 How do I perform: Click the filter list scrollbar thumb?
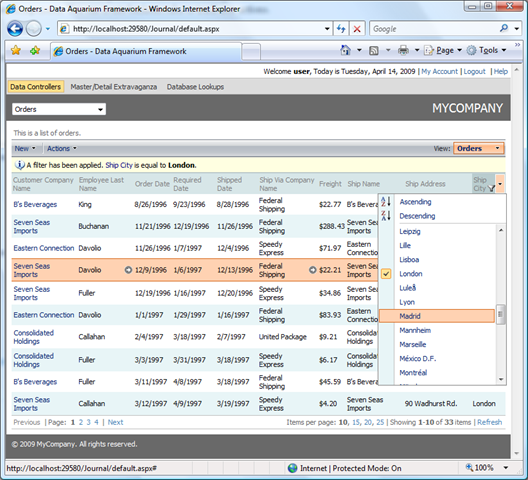click(501, 314)
